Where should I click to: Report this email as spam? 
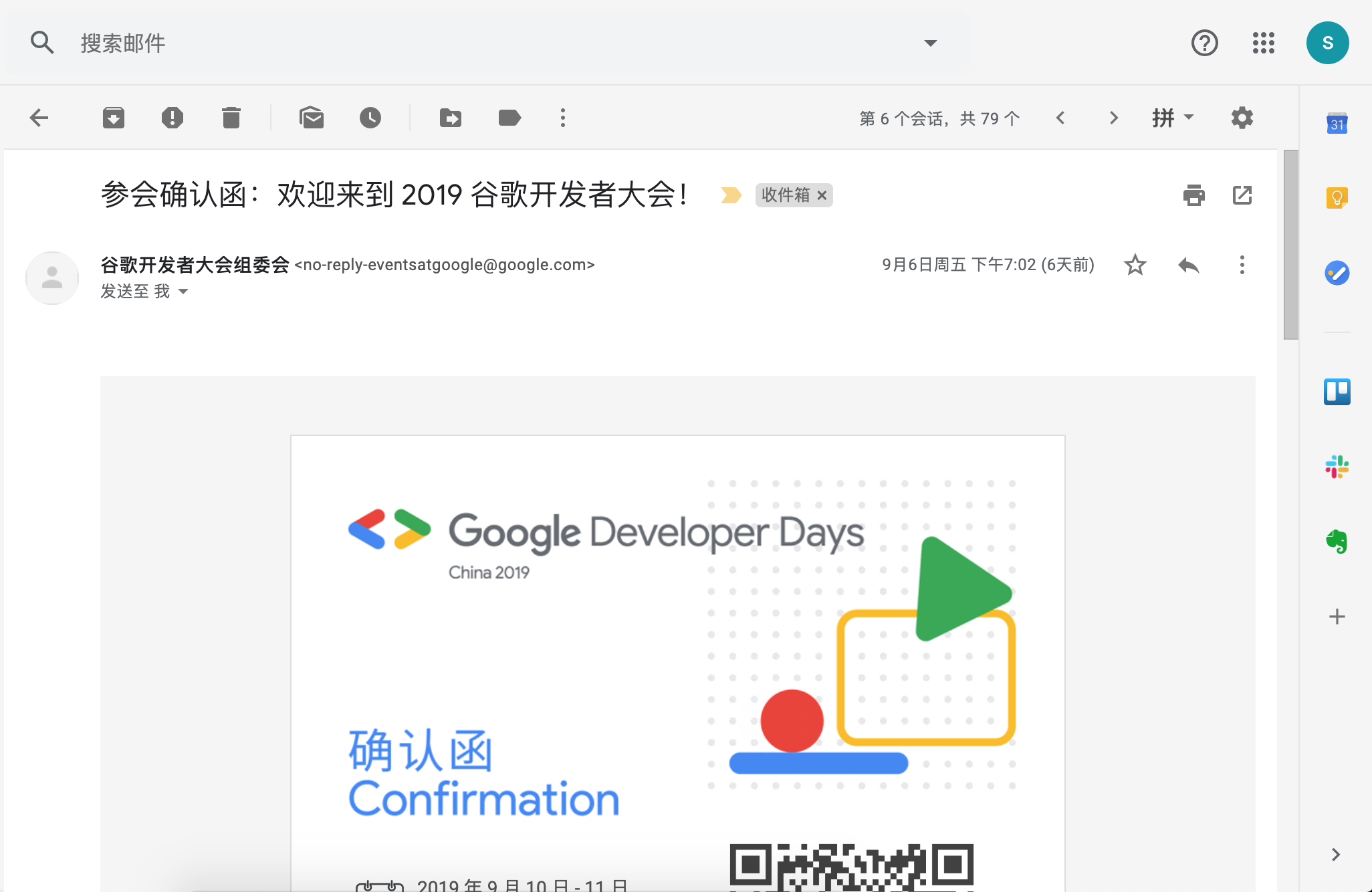[173, 118]
